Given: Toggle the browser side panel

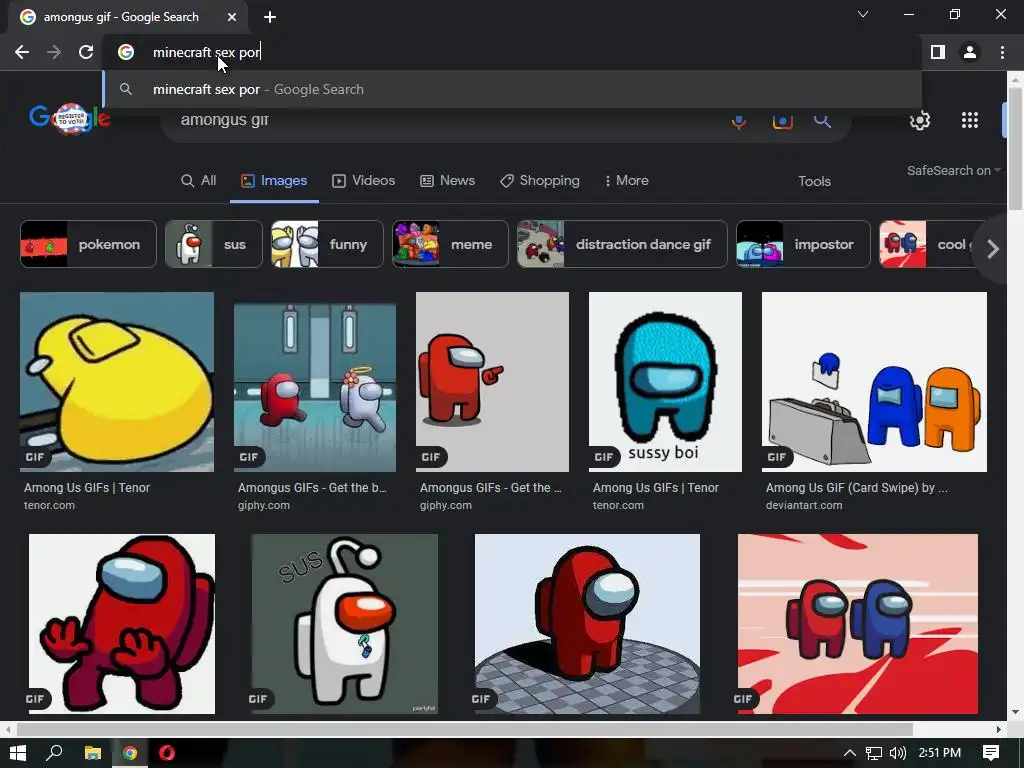Looking at the screenshot, I should 938,52.
